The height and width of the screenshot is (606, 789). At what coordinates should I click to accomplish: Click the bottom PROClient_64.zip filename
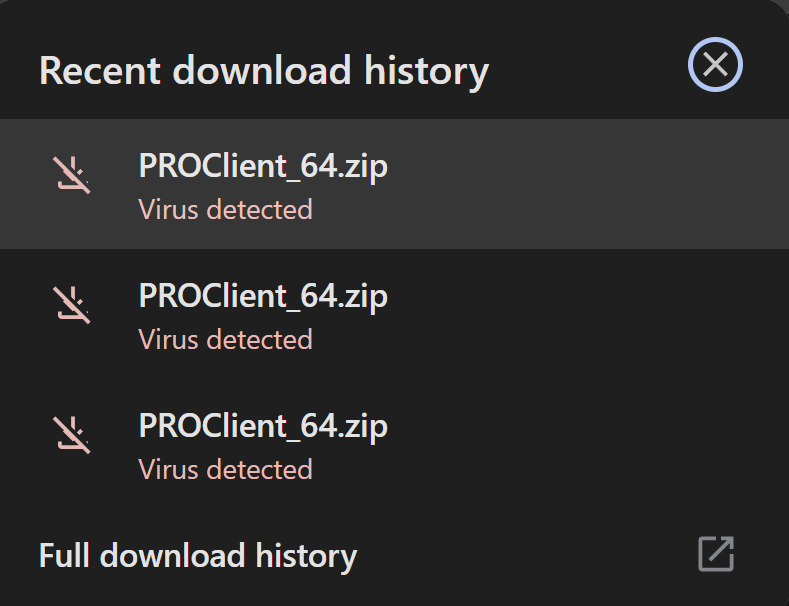tap(263, 426)
